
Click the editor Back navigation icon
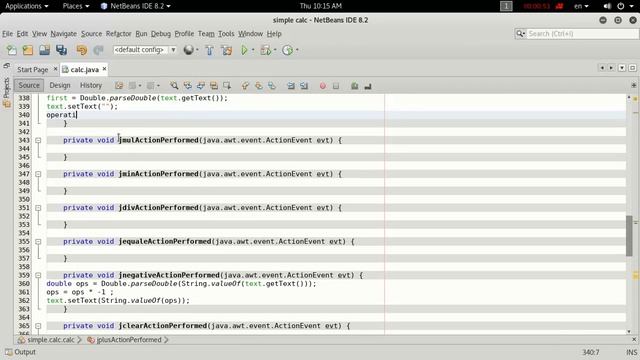[132, 86]
